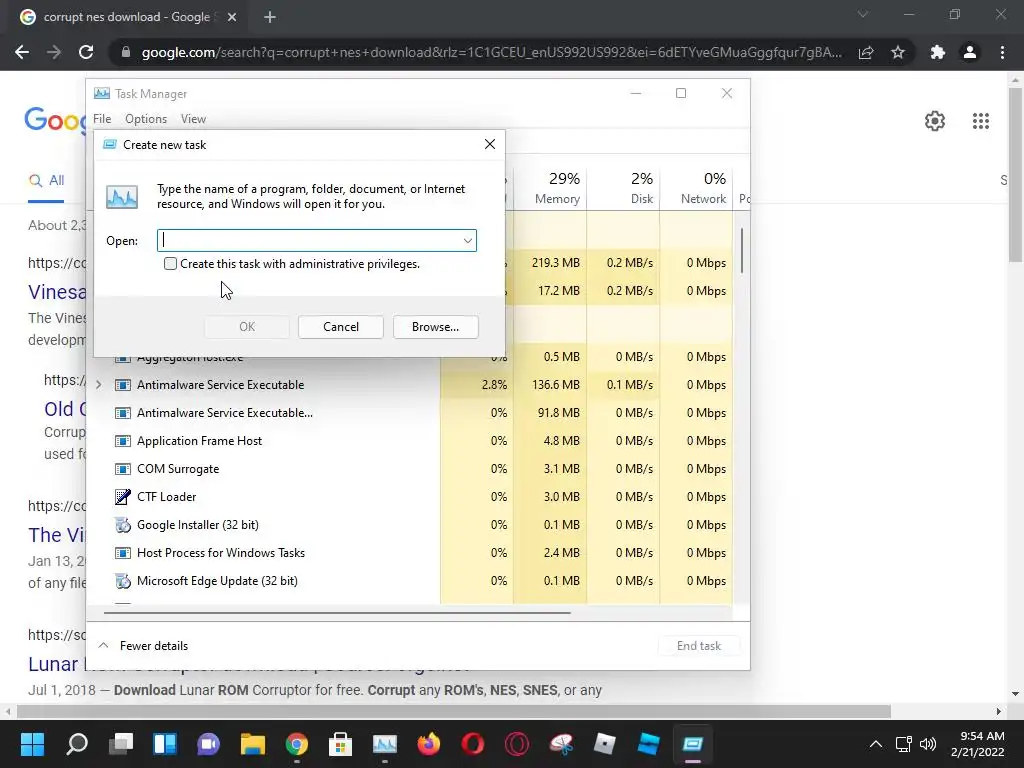Open Chrome tab search chevron
Screen dimensions: 1024x768
click(863, 14)
